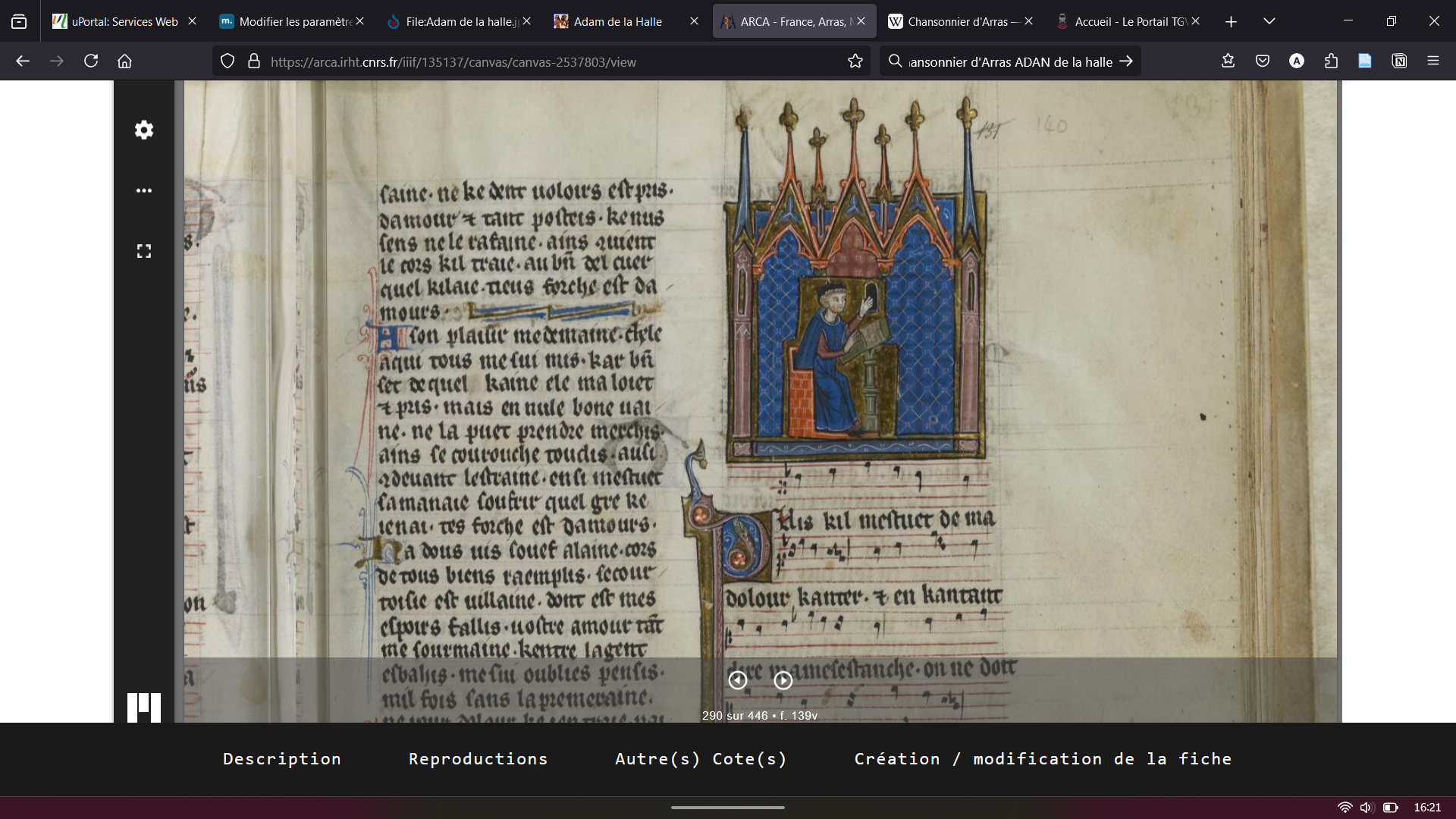Go to previous canvas page
The height and width of the screenshot is (819, 1456).
pyautogui.click(x=738, y=680)
